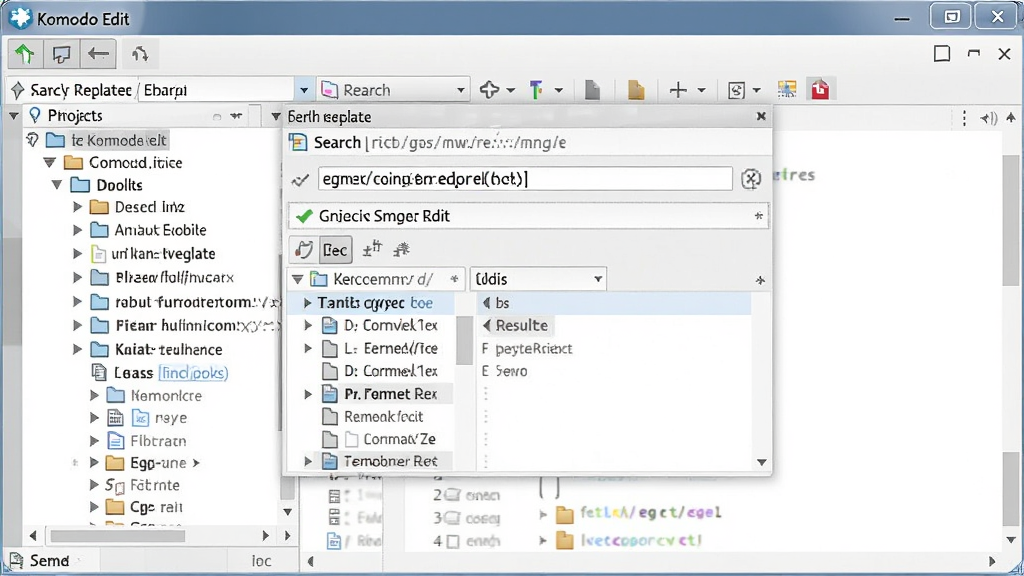Image resolution: width=1024 pixels, height=576 pixels.
Task: Expand Pr. Femet Rex row
Action: tap(308, 394)
